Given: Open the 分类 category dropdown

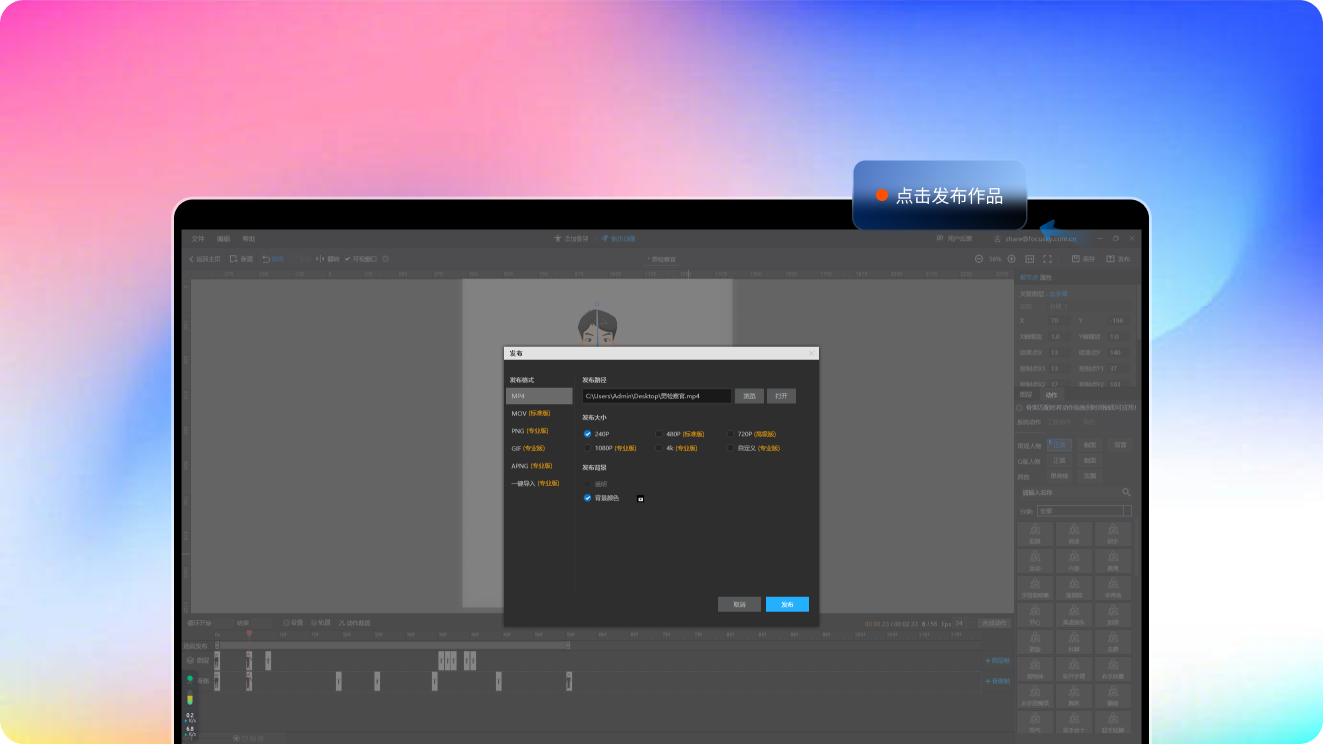Looking at the screenshot, I should coord(1084,511).
